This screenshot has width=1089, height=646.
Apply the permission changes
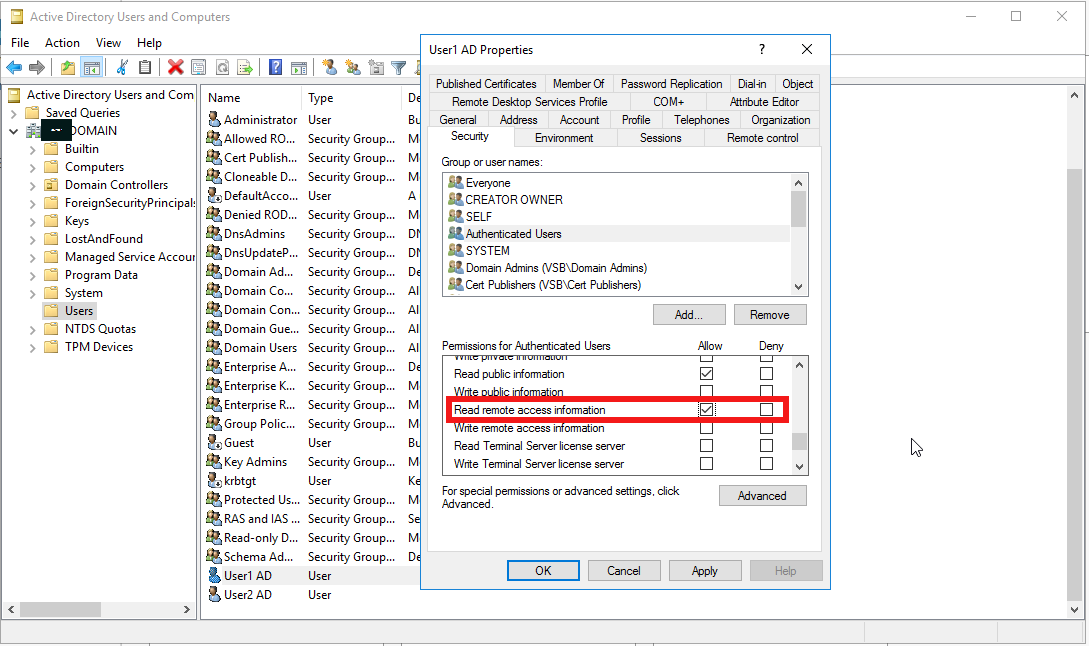(704, 570)
